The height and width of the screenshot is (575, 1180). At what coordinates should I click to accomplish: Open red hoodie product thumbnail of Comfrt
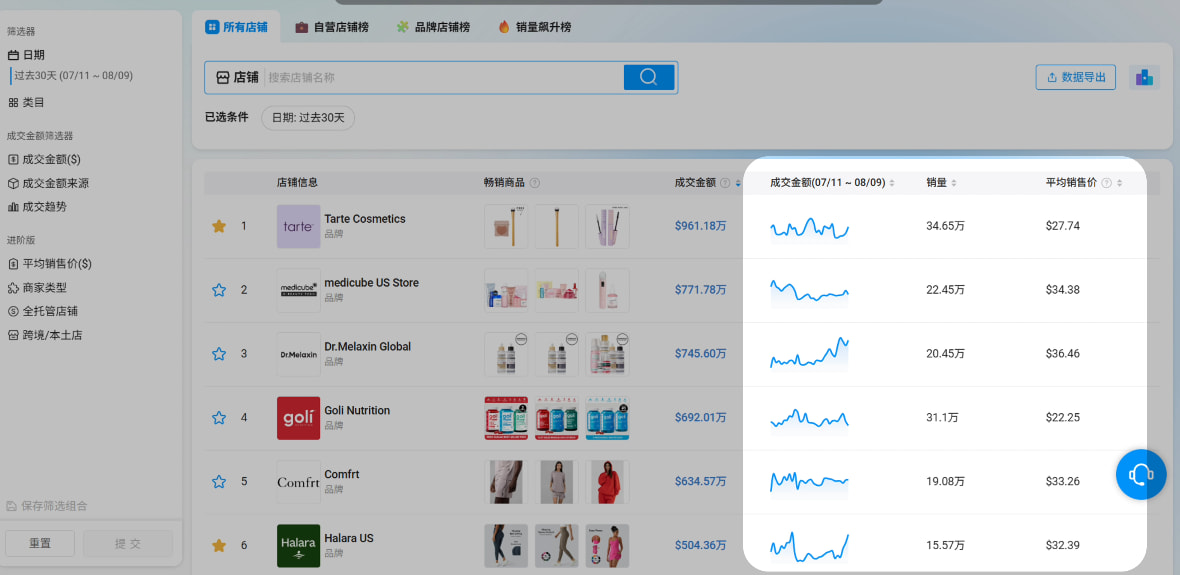click(x=607, y=482)
